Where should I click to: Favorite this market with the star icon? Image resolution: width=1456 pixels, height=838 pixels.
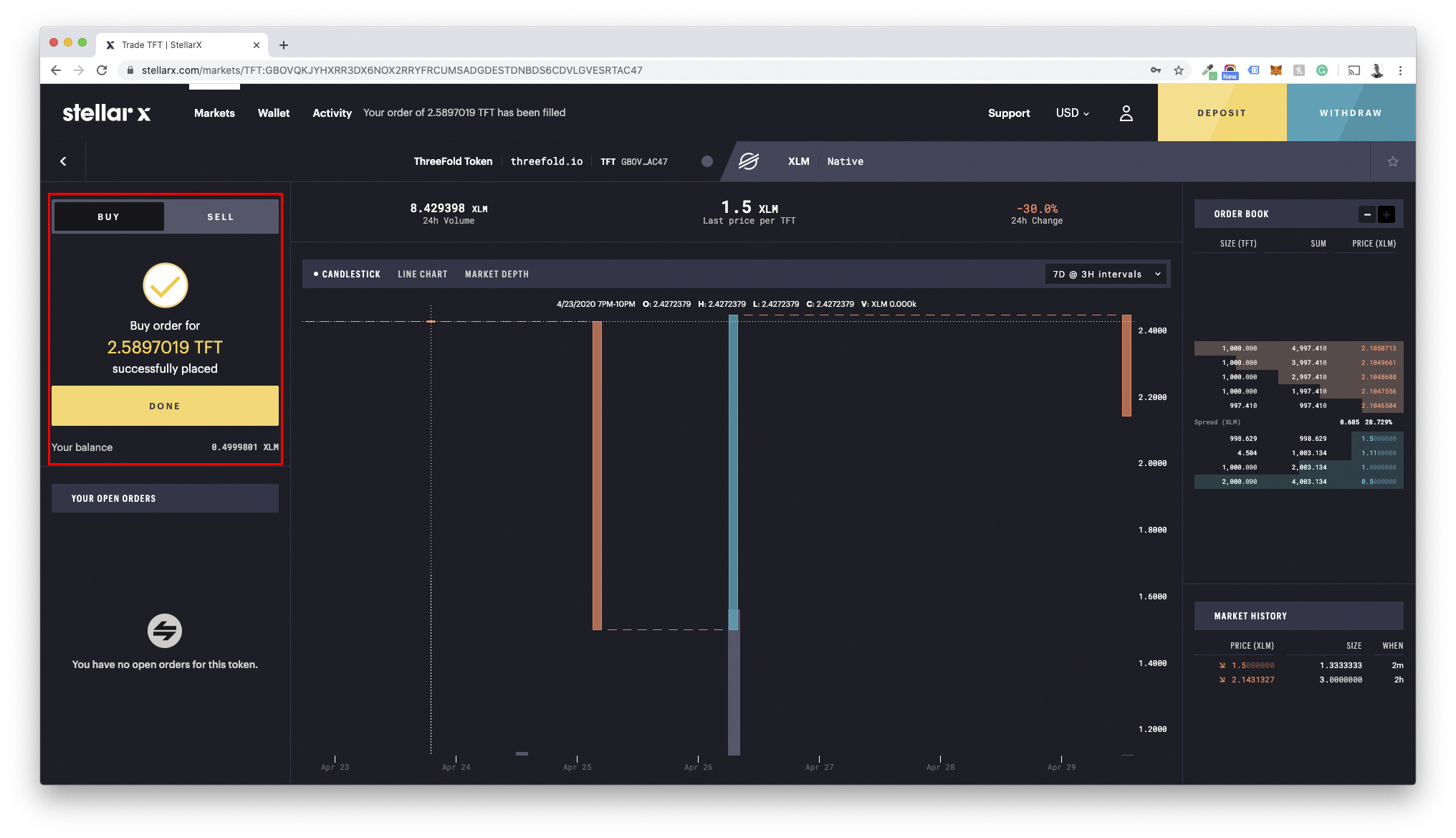[x=1392, y=161]
